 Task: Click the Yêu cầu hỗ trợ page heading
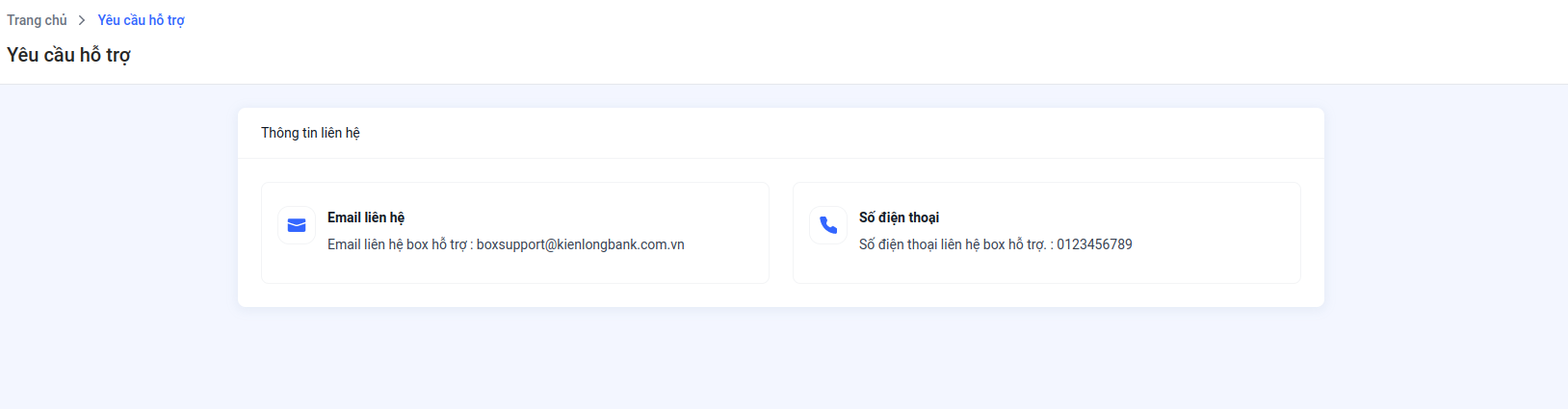tap(68, 55)
